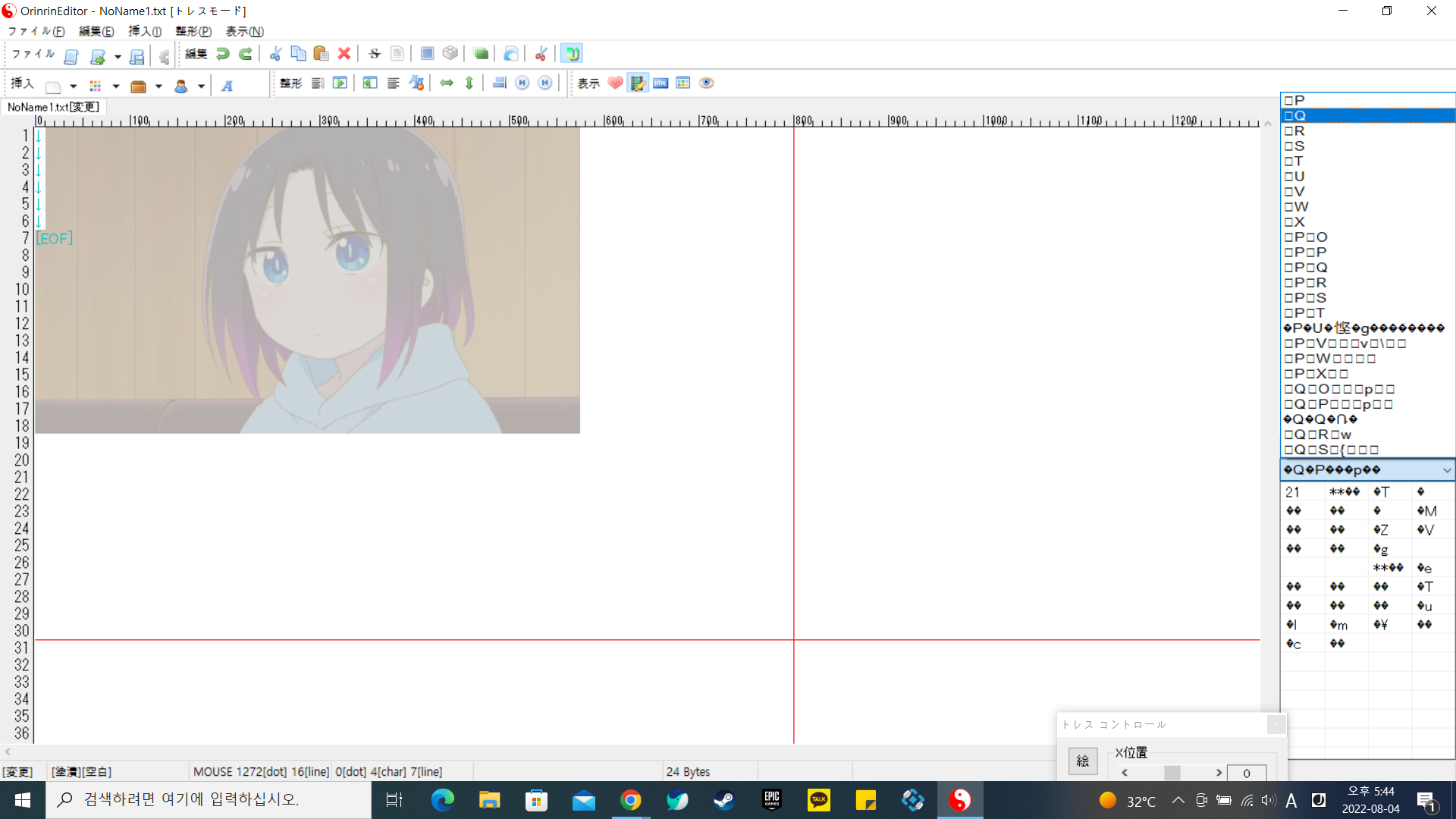Toggle the highlighted trace mode icon
1456x819 pixels.
pos(572,54)
